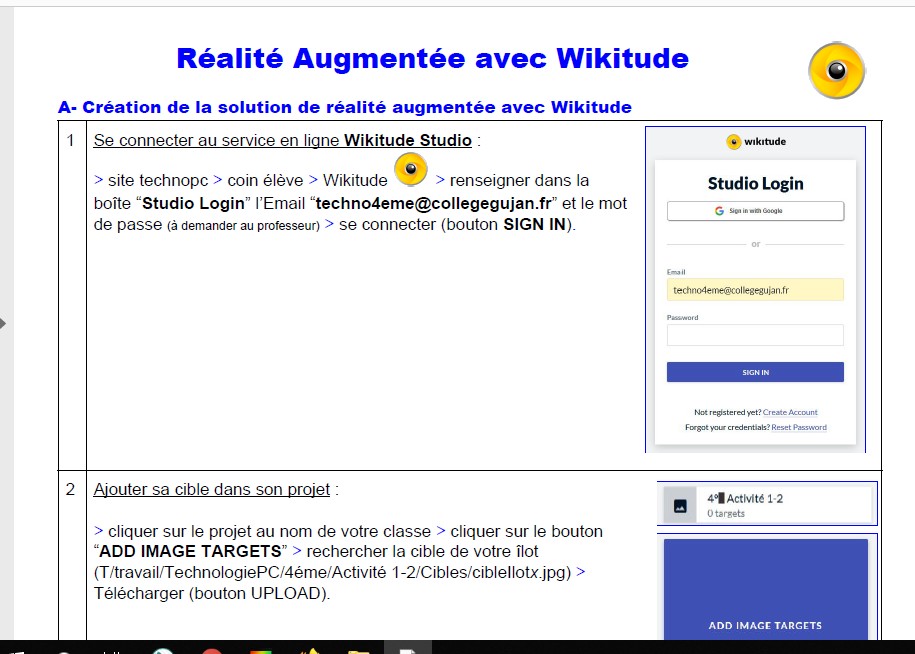Click the image icon beside Activité 1-2
Image resolution: width=915 pixels, height=654 pixels.
[x=680, y=506]
